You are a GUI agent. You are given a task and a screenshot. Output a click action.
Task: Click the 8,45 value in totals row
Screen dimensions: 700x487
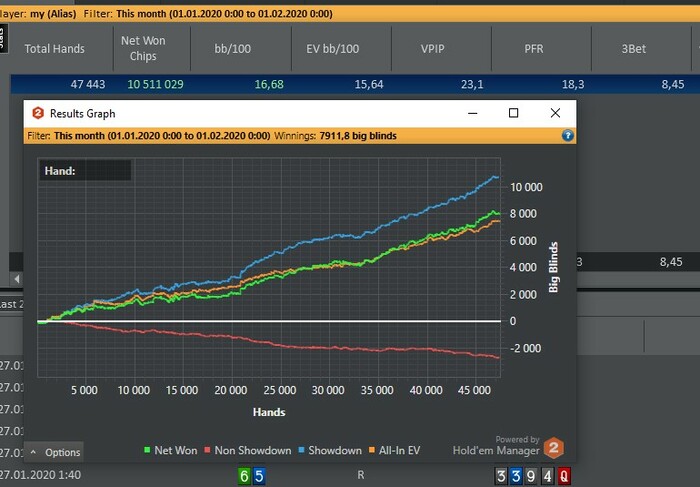tap(671, 262)
